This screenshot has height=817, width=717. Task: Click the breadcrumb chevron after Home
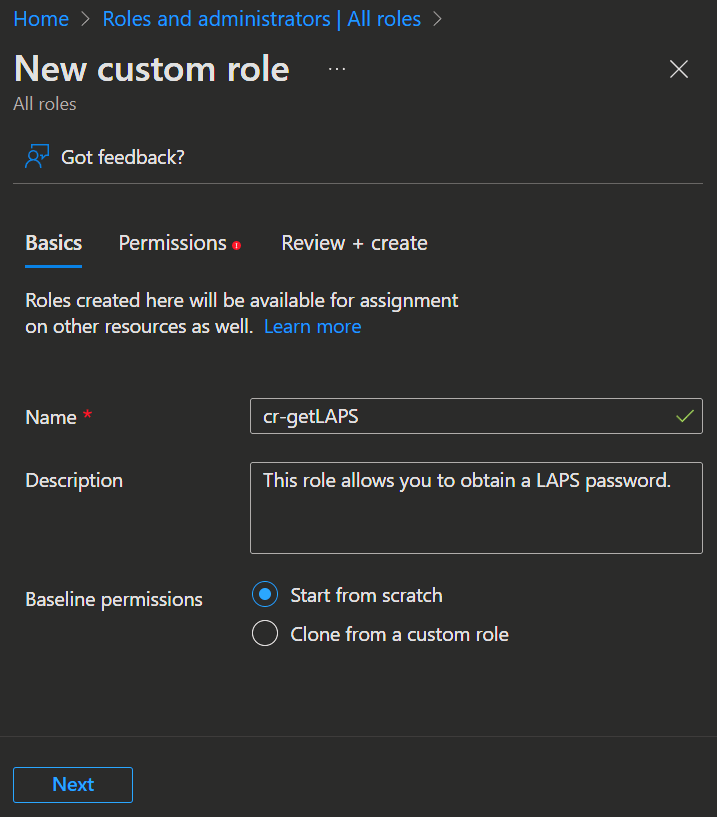(x=86, y=19)
